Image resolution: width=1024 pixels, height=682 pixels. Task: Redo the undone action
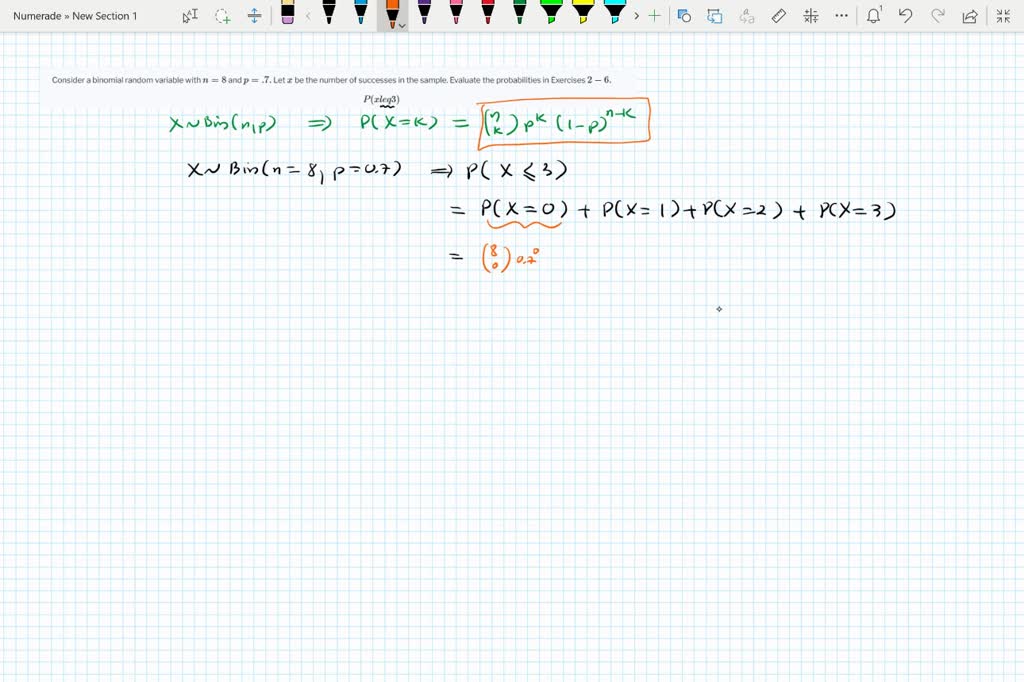[x=939, y=15]
